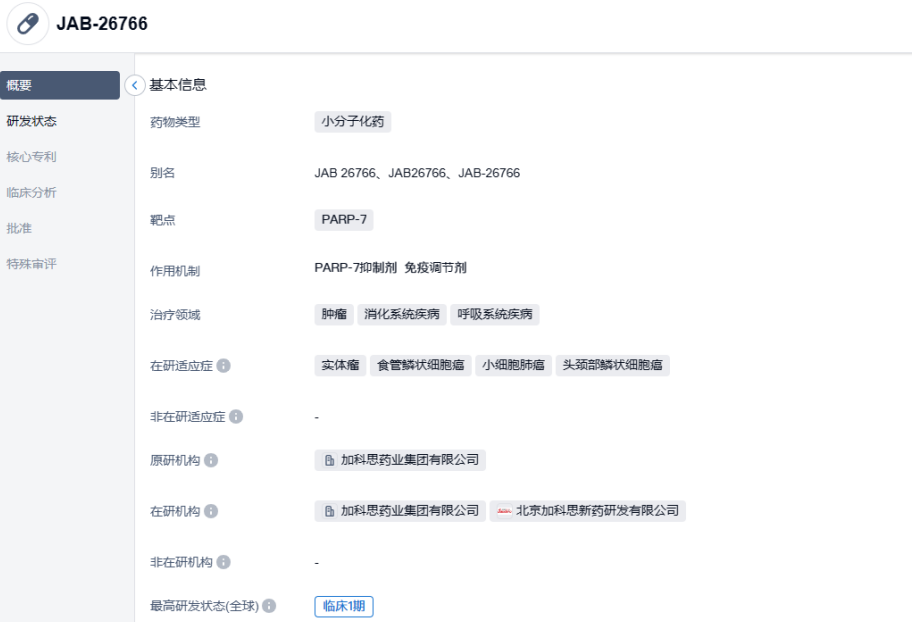912x622 pixels.
Task: Click info icon beside 非在研机构 label
Action: point(223,562)
